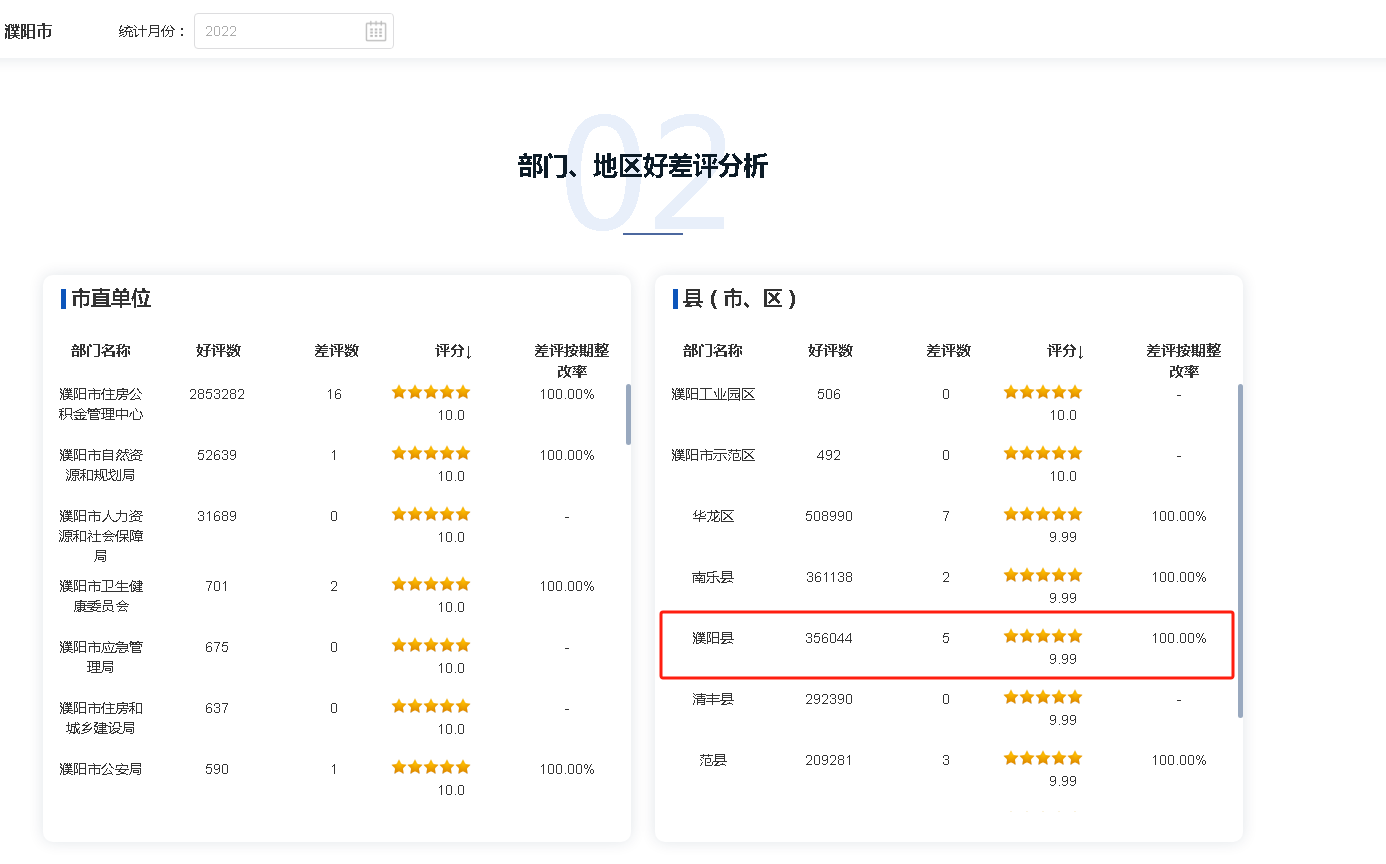The image size is (1386, 864).
Task: Sort 市直单位 table by 评分↓ header
Action: pyautogui.click(x=453, y=351)
